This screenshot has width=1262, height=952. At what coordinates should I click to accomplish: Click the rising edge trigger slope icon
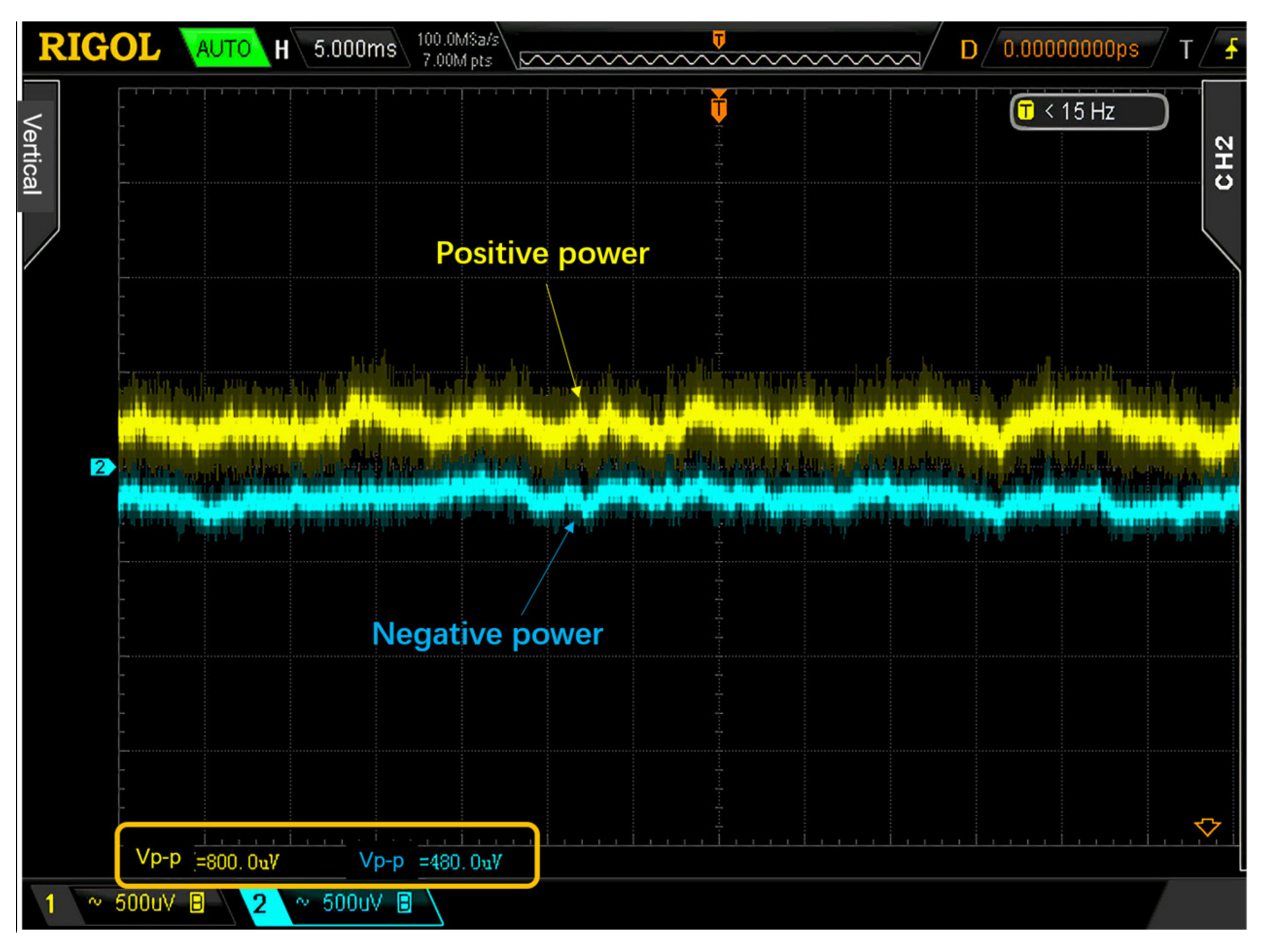(1232, 49)
